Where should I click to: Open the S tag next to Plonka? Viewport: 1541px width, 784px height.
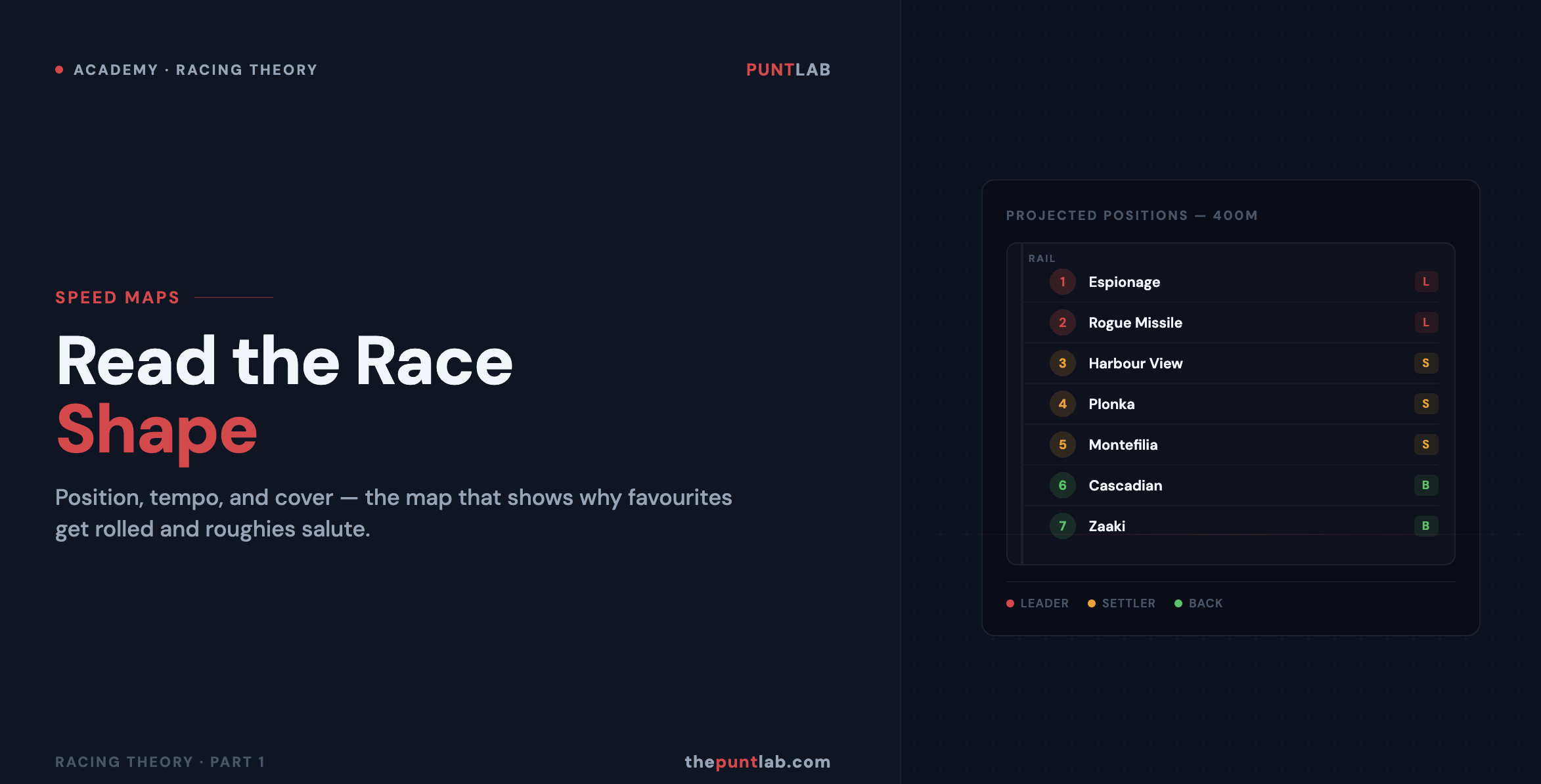[x=1425, y=404]
